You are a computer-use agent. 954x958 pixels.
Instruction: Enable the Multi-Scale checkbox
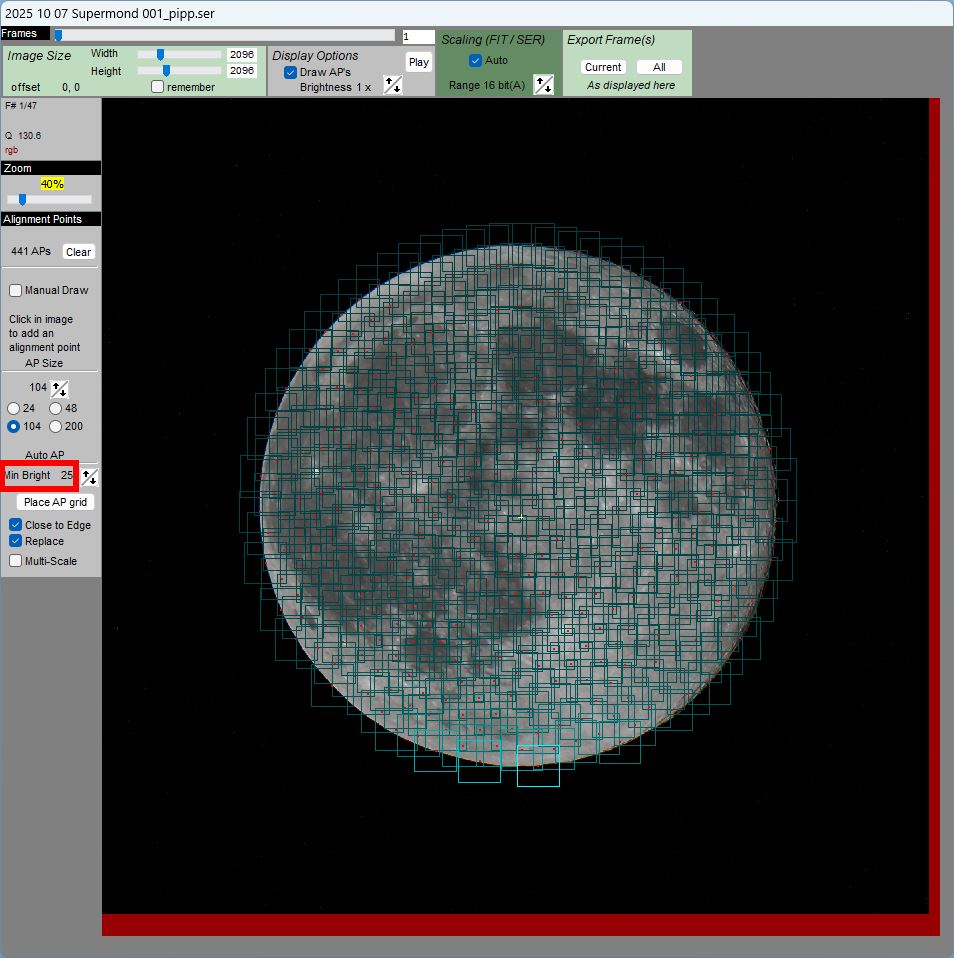click(16, 561)
